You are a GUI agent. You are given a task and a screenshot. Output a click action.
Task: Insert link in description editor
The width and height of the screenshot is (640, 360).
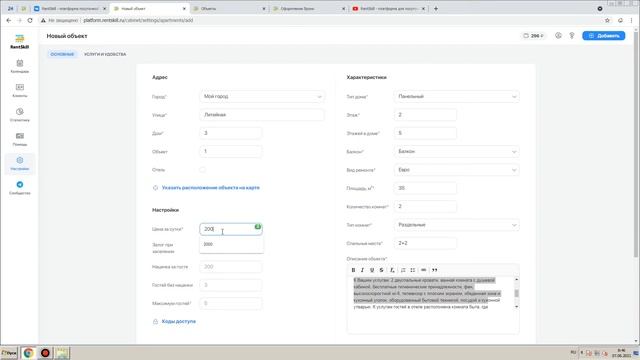click(423, 270)
